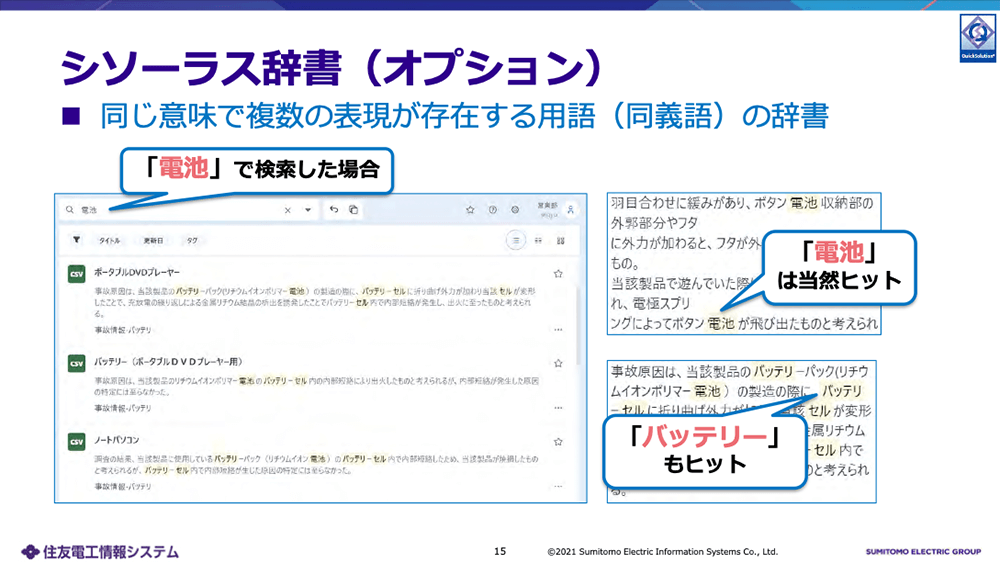Switch to compact grid view layout

click(538, 240)
